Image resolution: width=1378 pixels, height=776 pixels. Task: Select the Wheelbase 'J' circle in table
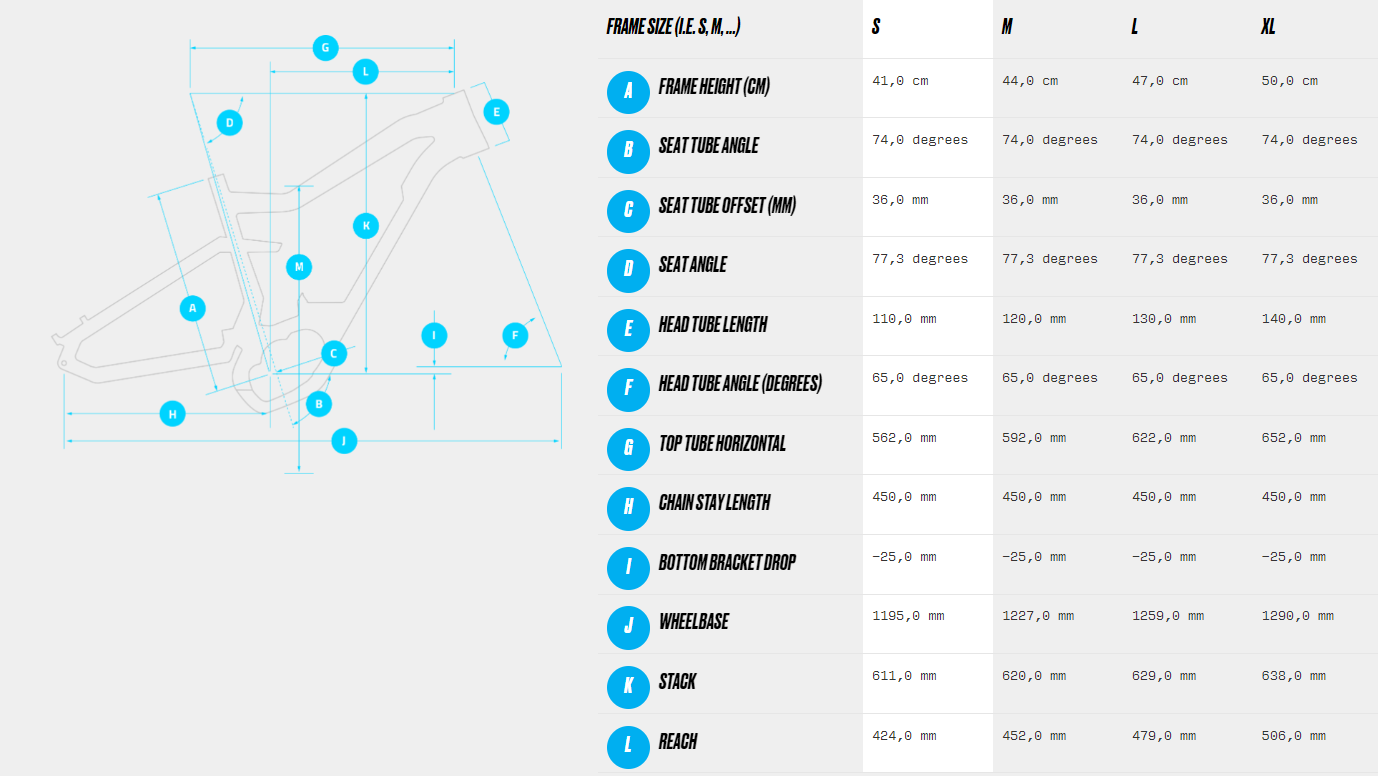point(628,627)
